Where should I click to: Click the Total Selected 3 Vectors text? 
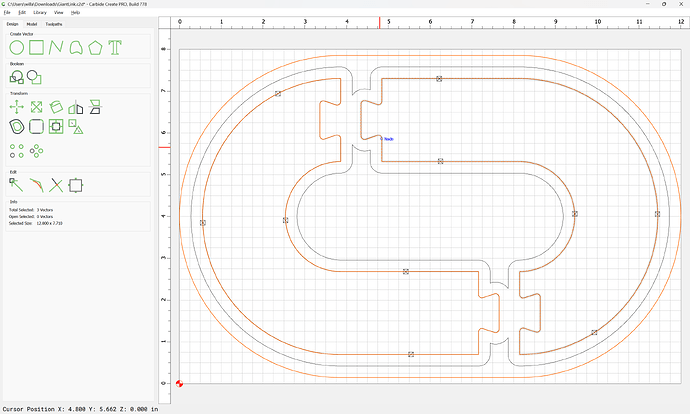pos(31,210)
